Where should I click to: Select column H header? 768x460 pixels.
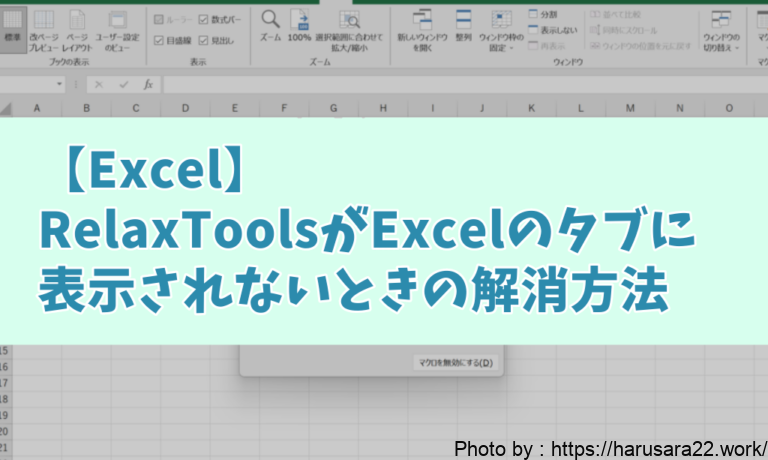pyautogui.click(x=383, y=108)
